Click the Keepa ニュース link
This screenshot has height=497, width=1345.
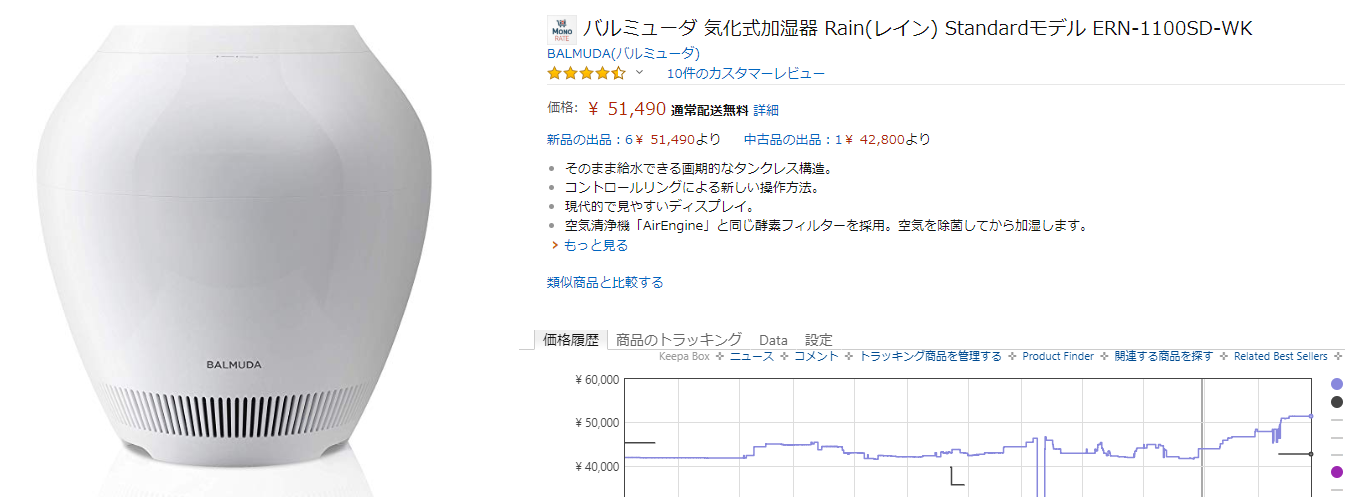(x=751, y=356)
